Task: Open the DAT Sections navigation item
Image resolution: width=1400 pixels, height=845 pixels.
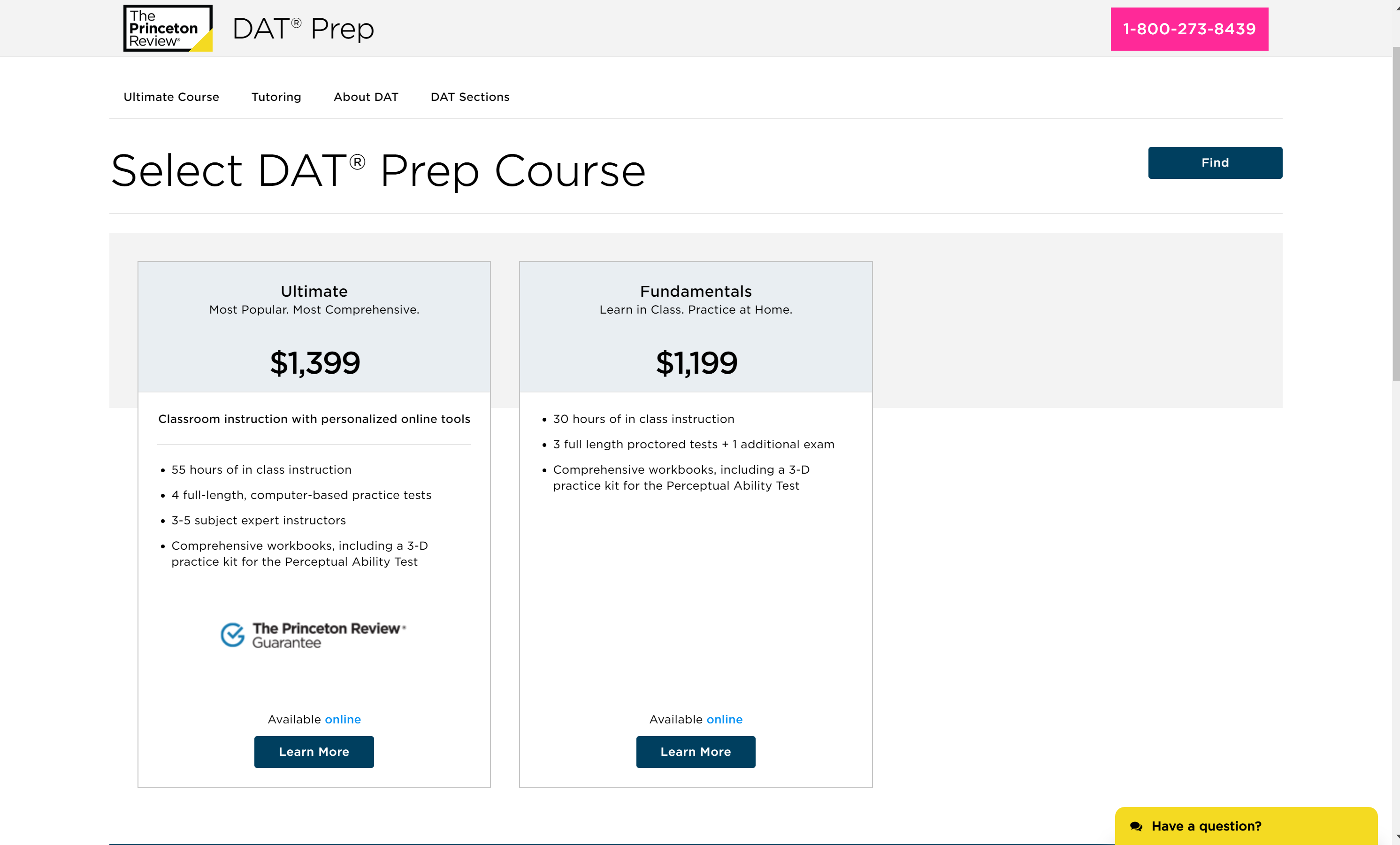Action: [x=470, y=97]
